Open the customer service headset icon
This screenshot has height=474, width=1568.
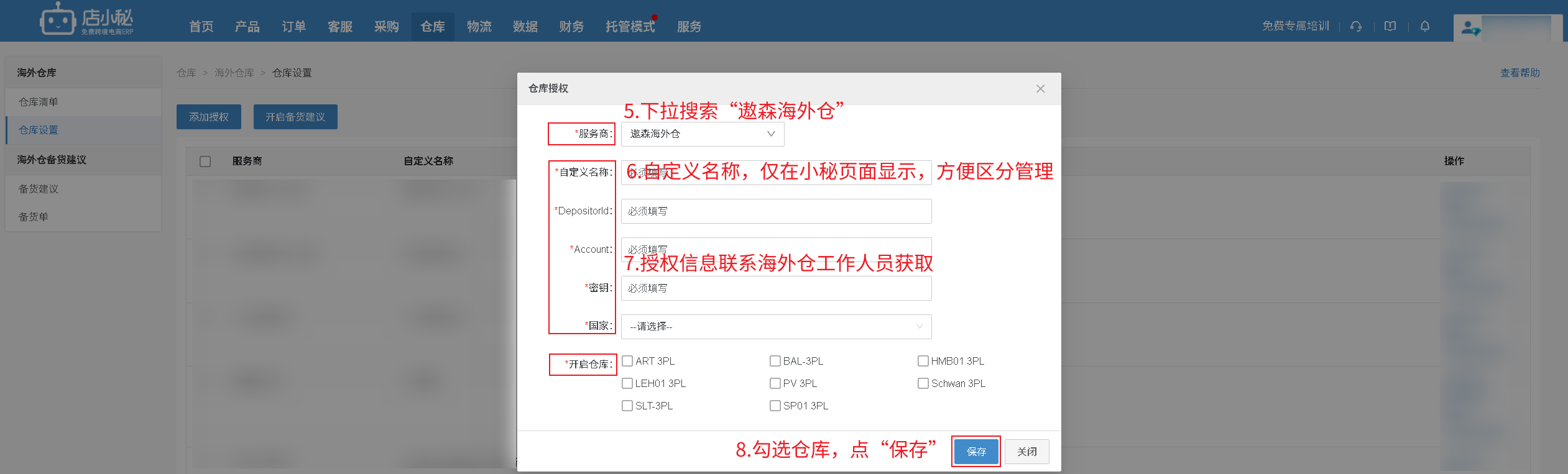point(1356,26)
